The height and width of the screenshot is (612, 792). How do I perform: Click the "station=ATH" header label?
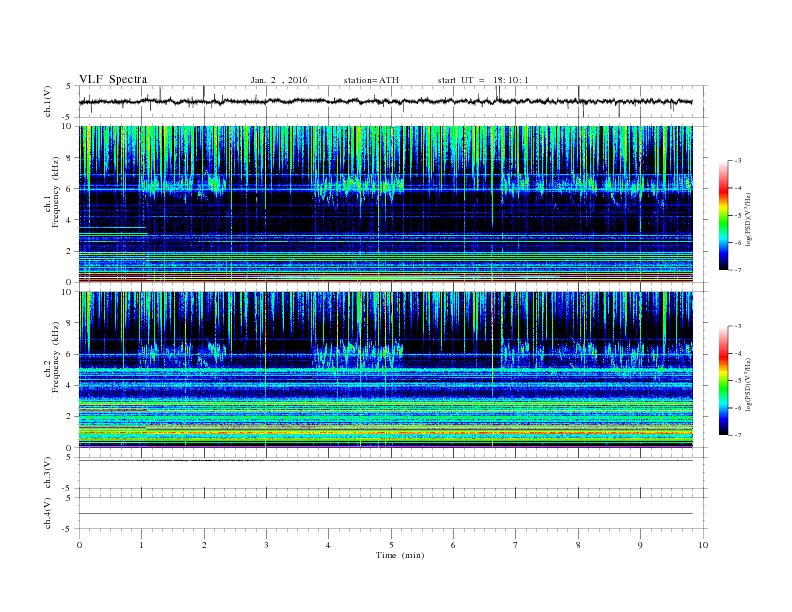point(371,80)
